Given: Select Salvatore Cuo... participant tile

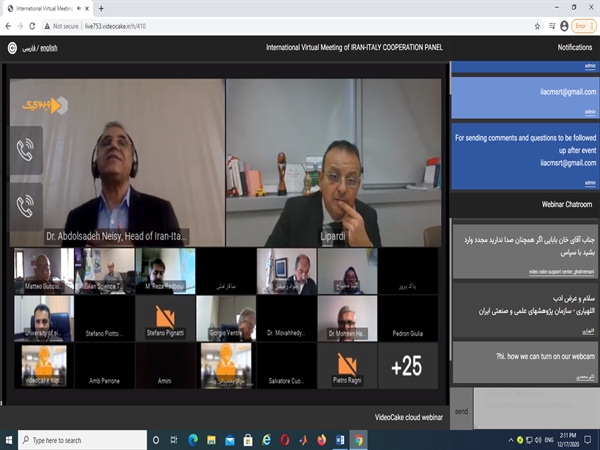Looking at the screenshot, I should tap(287, 366).
